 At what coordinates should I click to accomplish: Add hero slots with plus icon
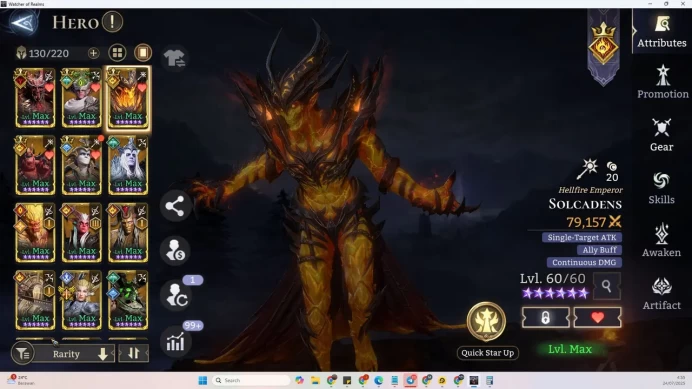click(x=93, y=53)
